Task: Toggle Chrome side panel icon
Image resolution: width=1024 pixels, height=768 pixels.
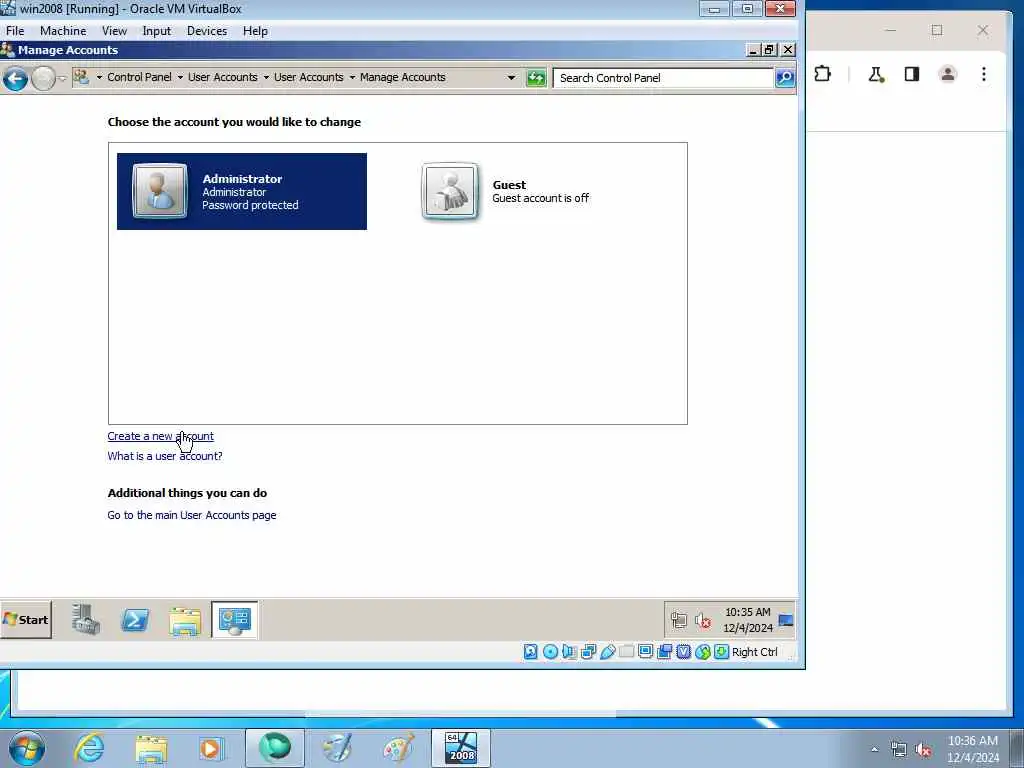Action: 912,74
